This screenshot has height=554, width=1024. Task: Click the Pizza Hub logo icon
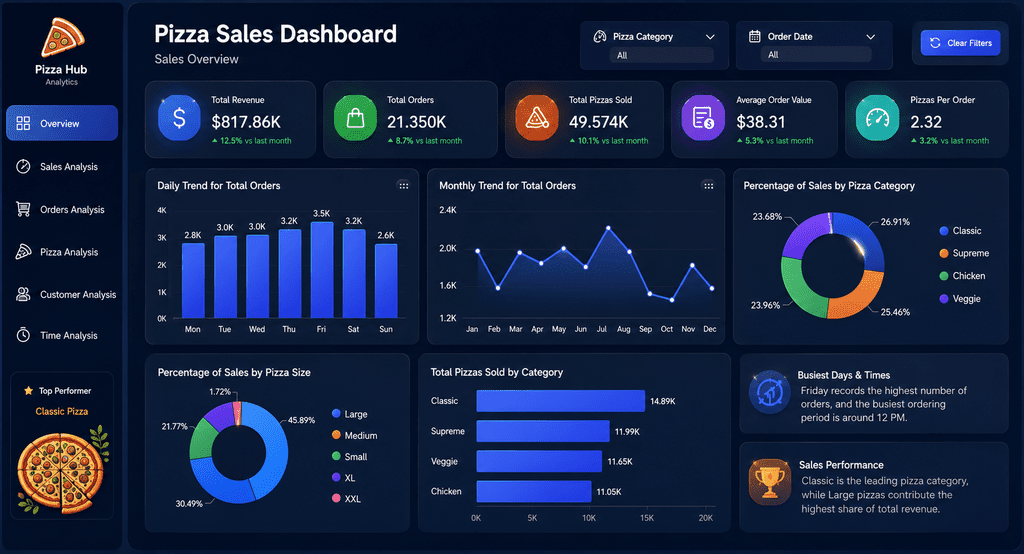62,37
